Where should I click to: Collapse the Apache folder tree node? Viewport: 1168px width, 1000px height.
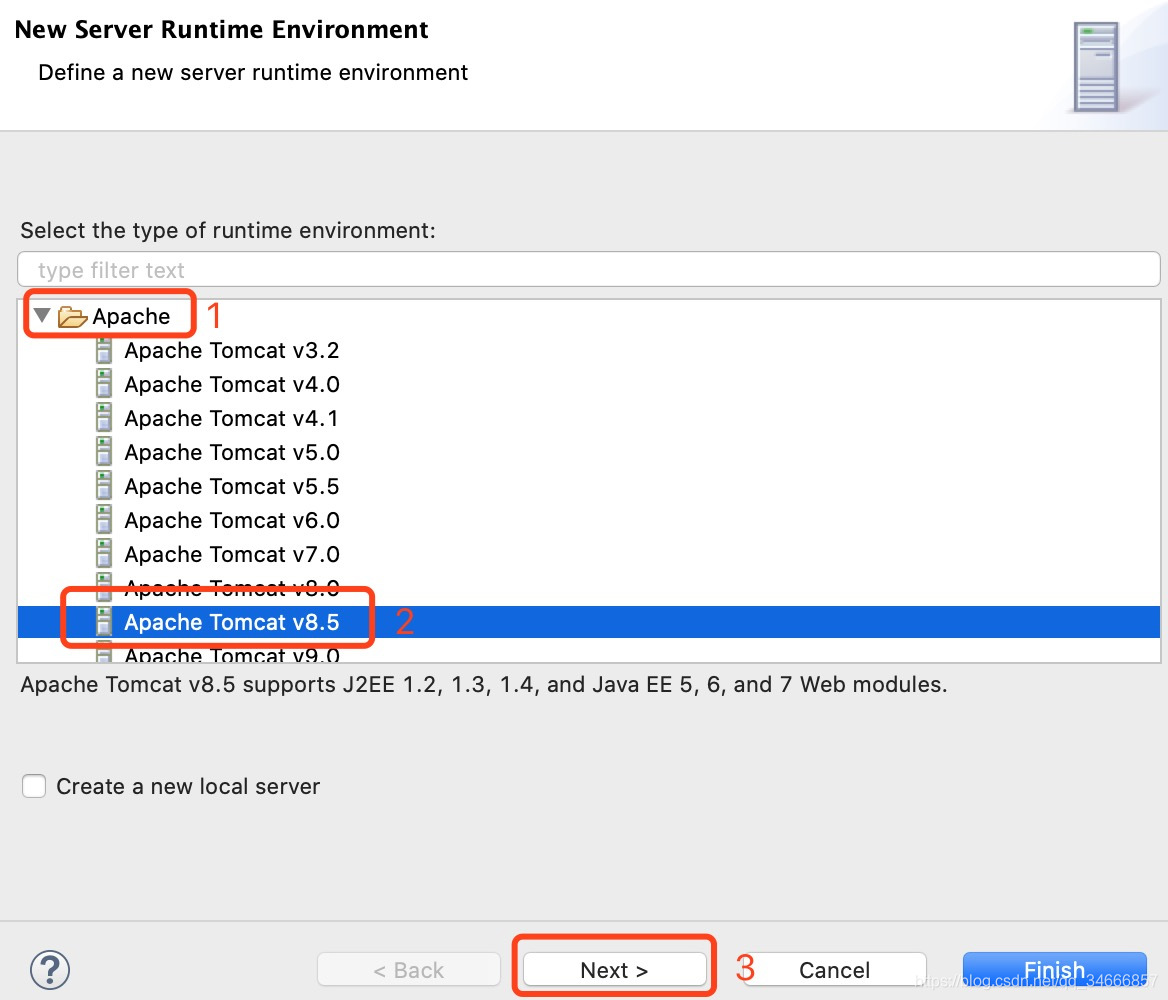pyautogui.click(x=42, y=316)
